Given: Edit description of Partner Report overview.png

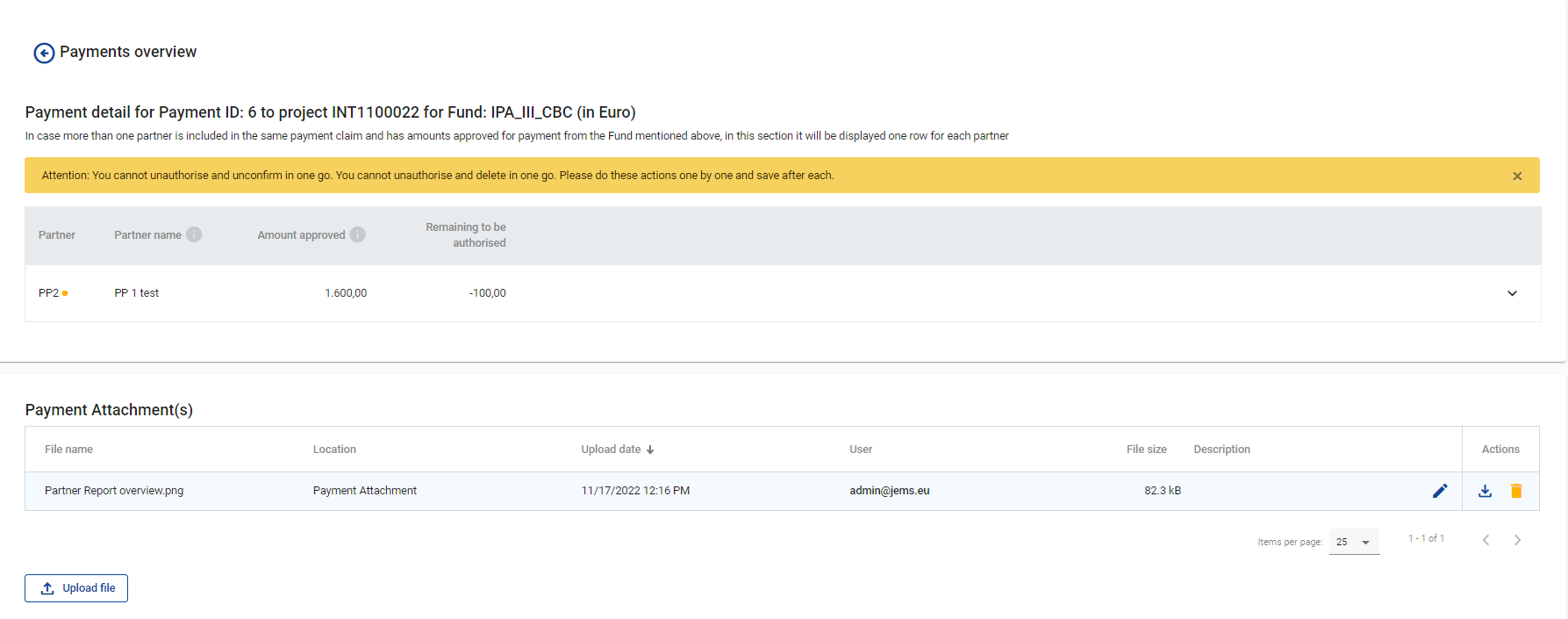Looking at the screenshot, I should (x=1440, y=491).
